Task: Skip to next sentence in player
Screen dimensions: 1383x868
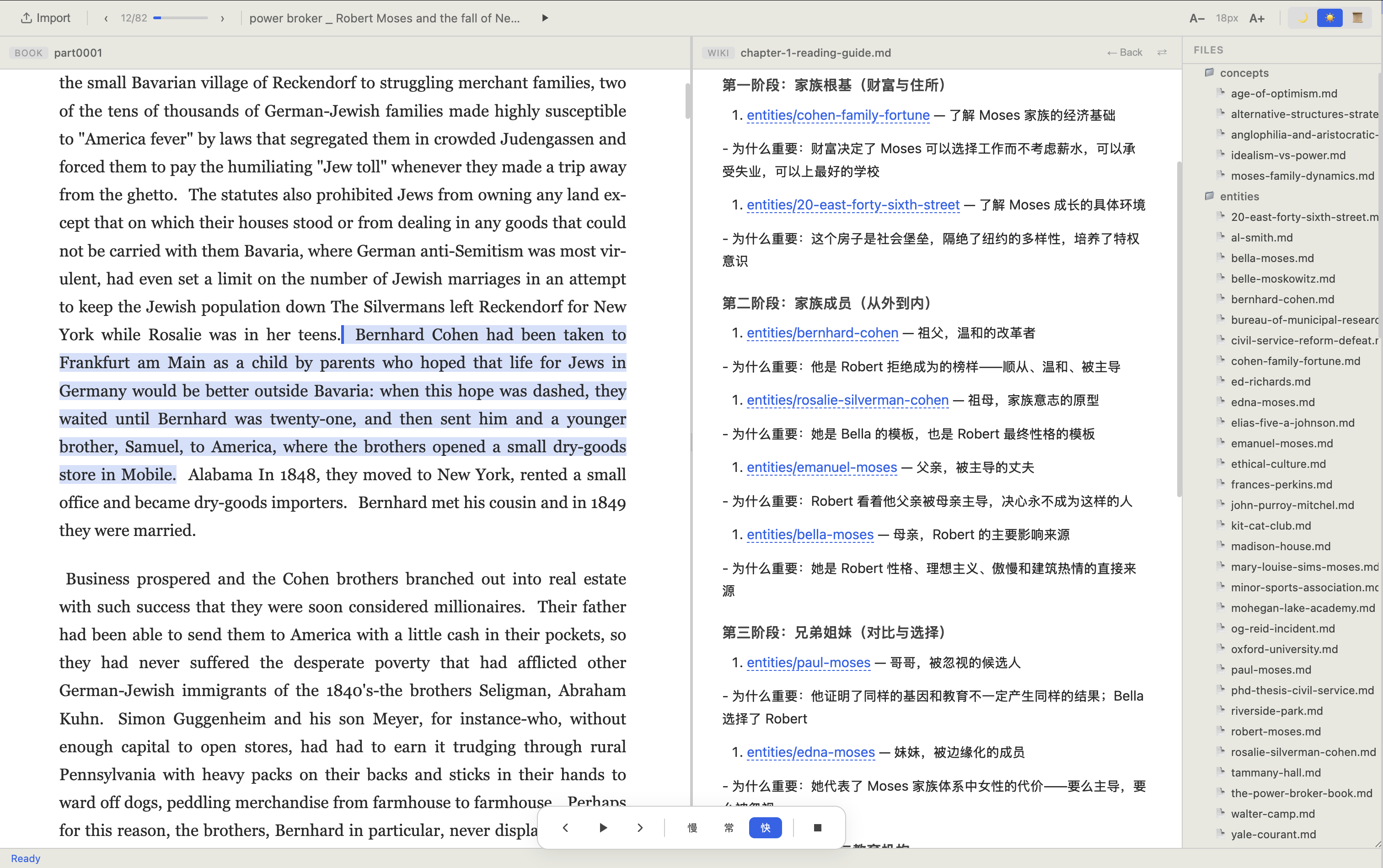Action: pyautogui.click(x=640, y=828)
